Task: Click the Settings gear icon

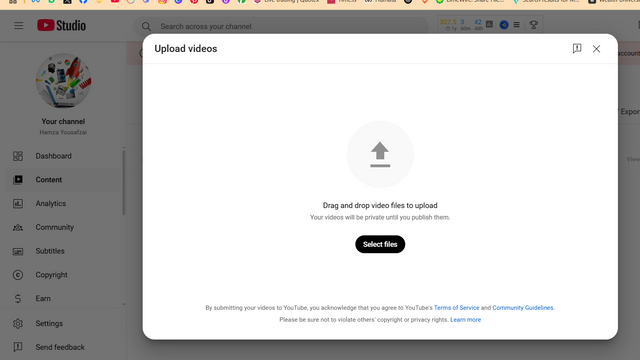Action: pos(18,324)
